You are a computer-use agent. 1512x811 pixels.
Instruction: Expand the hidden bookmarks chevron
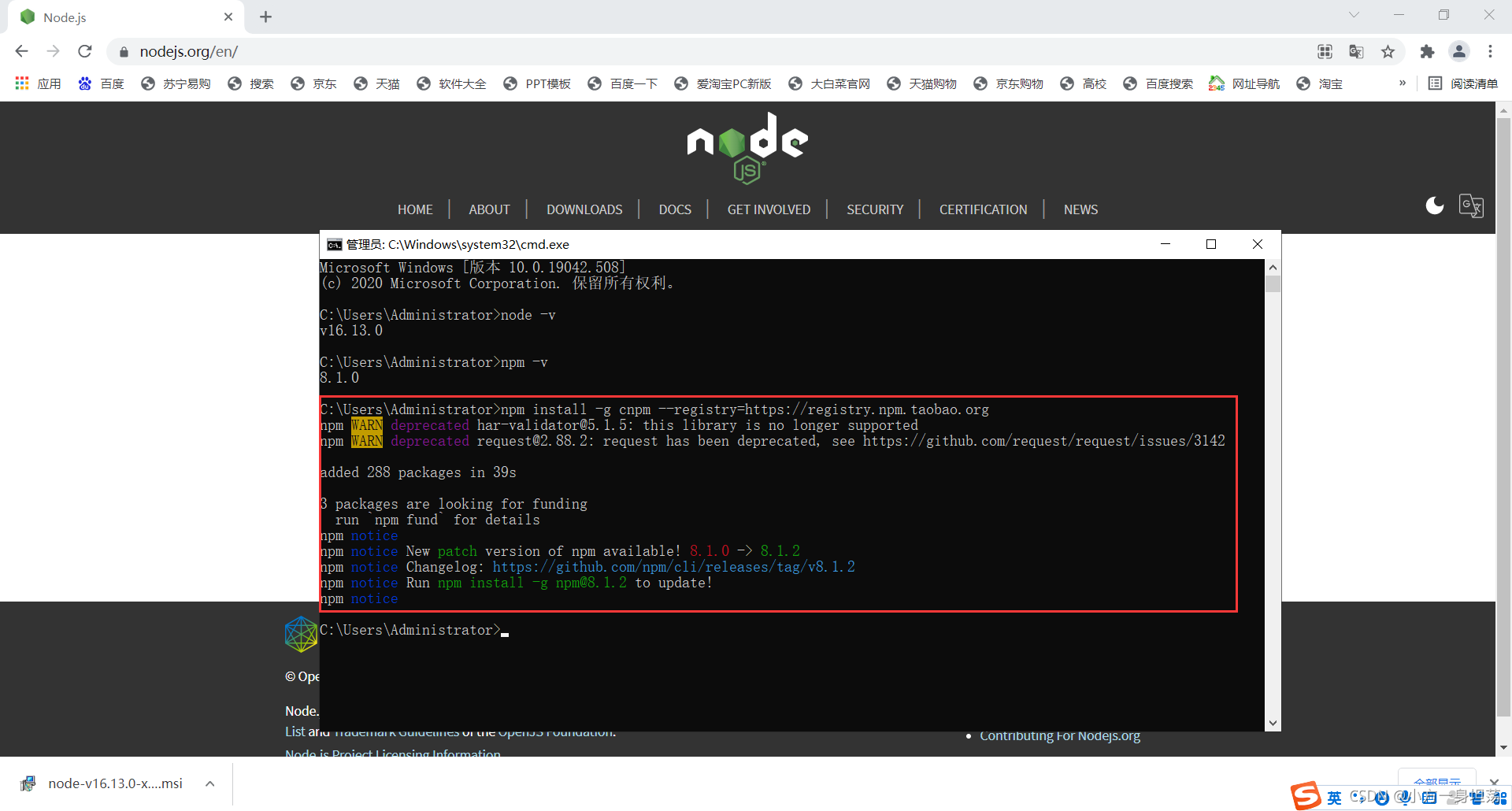pos(1403,83)
